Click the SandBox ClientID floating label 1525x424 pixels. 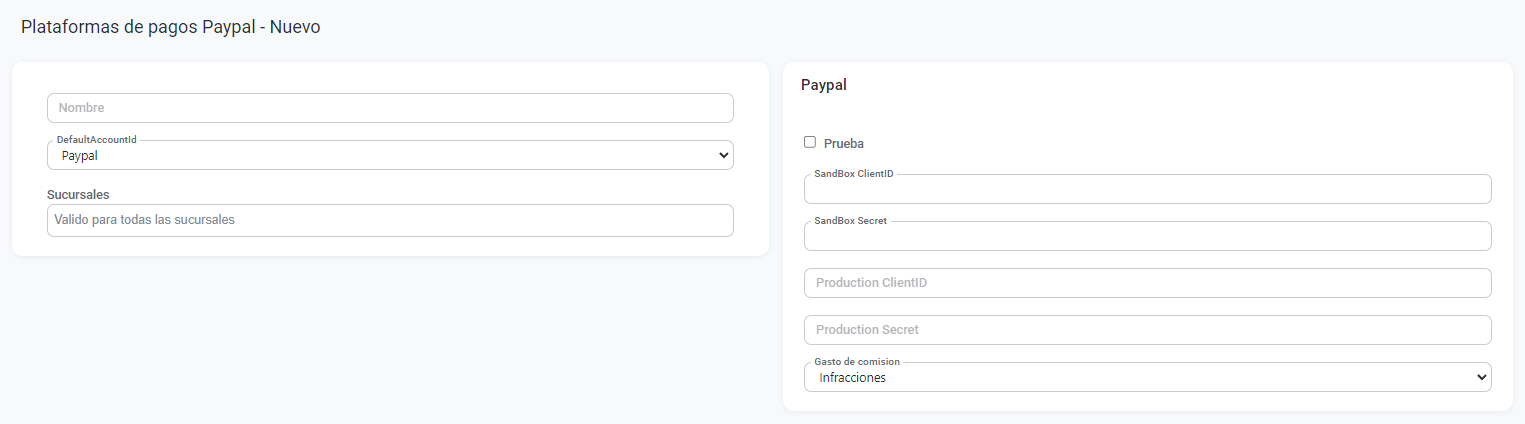[854, 174]
